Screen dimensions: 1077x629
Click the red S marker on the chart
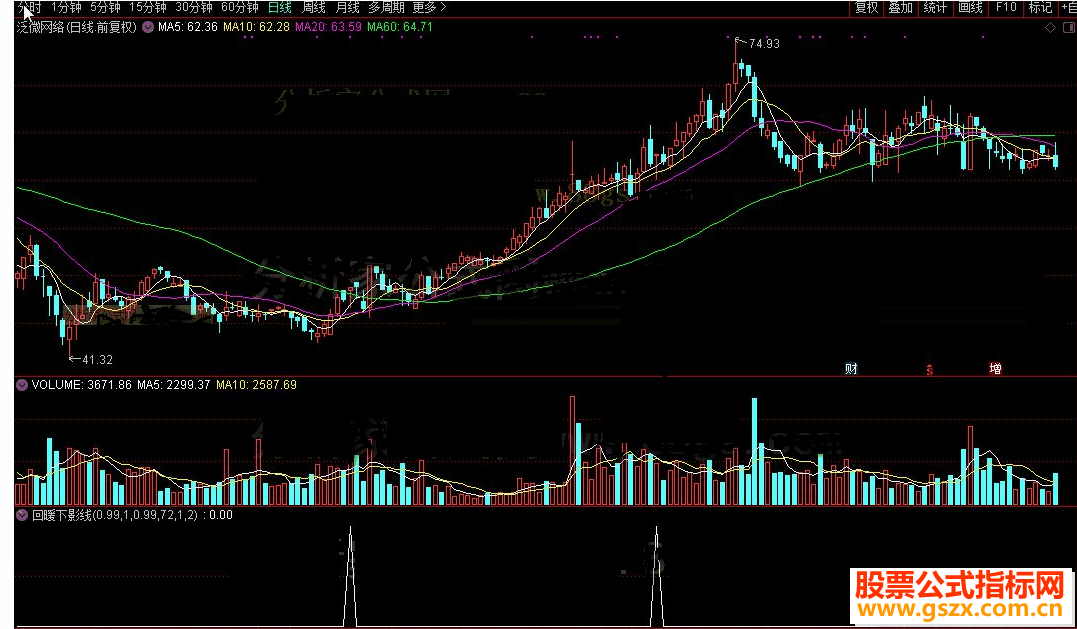[x=929, y=370]
